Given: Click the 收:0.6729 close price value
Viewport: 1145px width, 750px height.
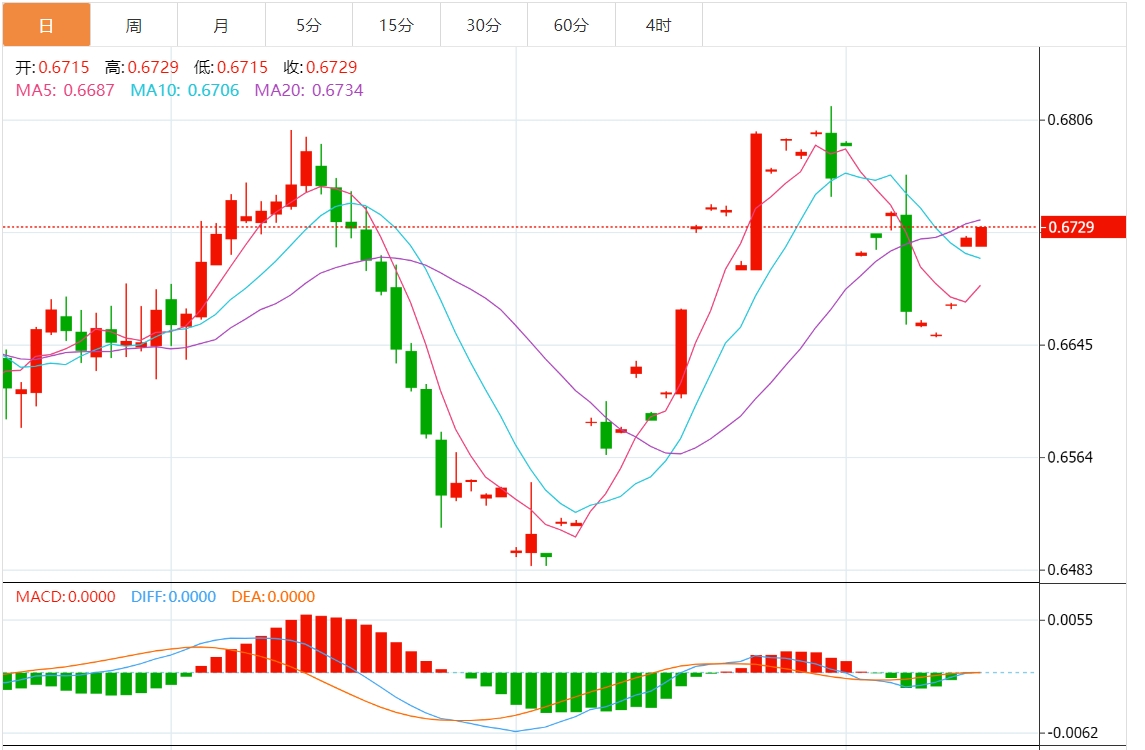Looking at the screenshot, I should (x=321, y=67).
